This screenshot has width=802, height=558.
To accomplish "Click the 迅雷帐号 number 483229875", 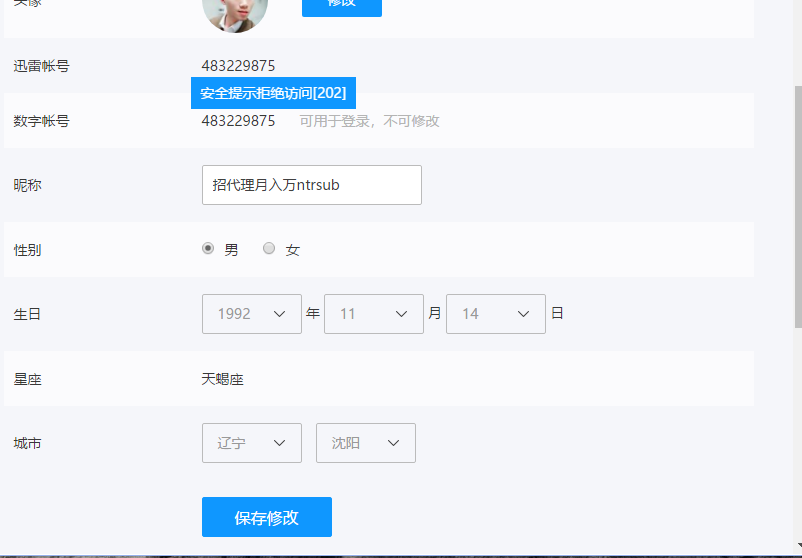I will pyautogui.click(x=238, y=66).
